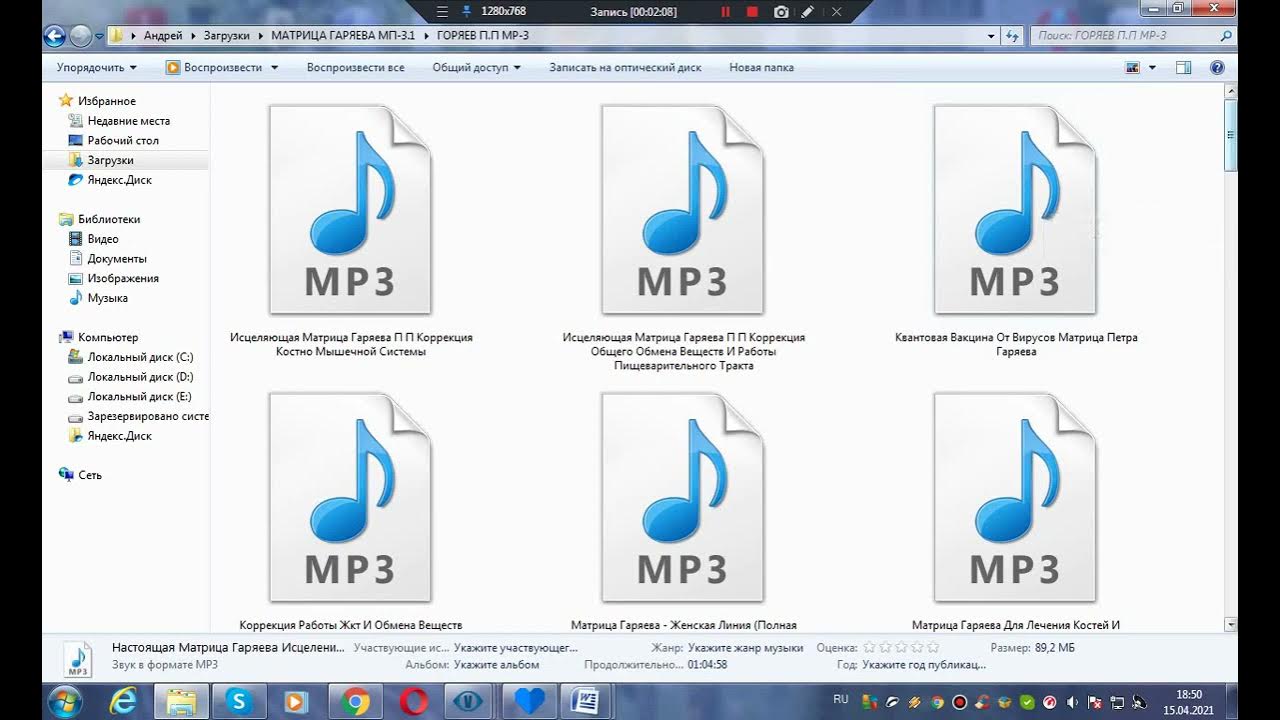This screenshot has width=1280, height=720.
Task: Click Записать на оптический диск
Action: tap(625, 68)
